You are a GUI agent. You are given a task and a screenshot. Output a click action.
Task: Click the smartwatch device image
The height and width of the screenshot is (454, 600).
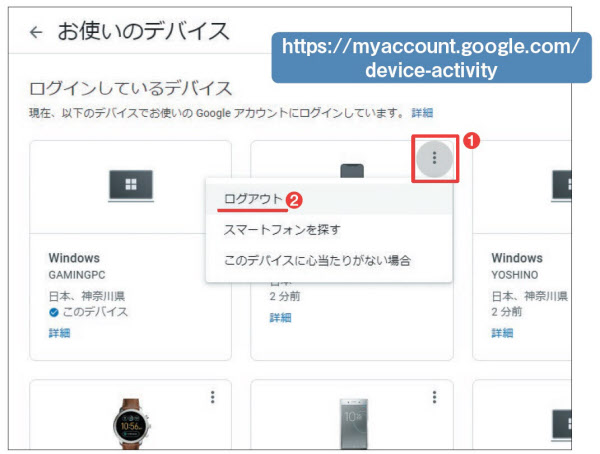coord(131,424)
